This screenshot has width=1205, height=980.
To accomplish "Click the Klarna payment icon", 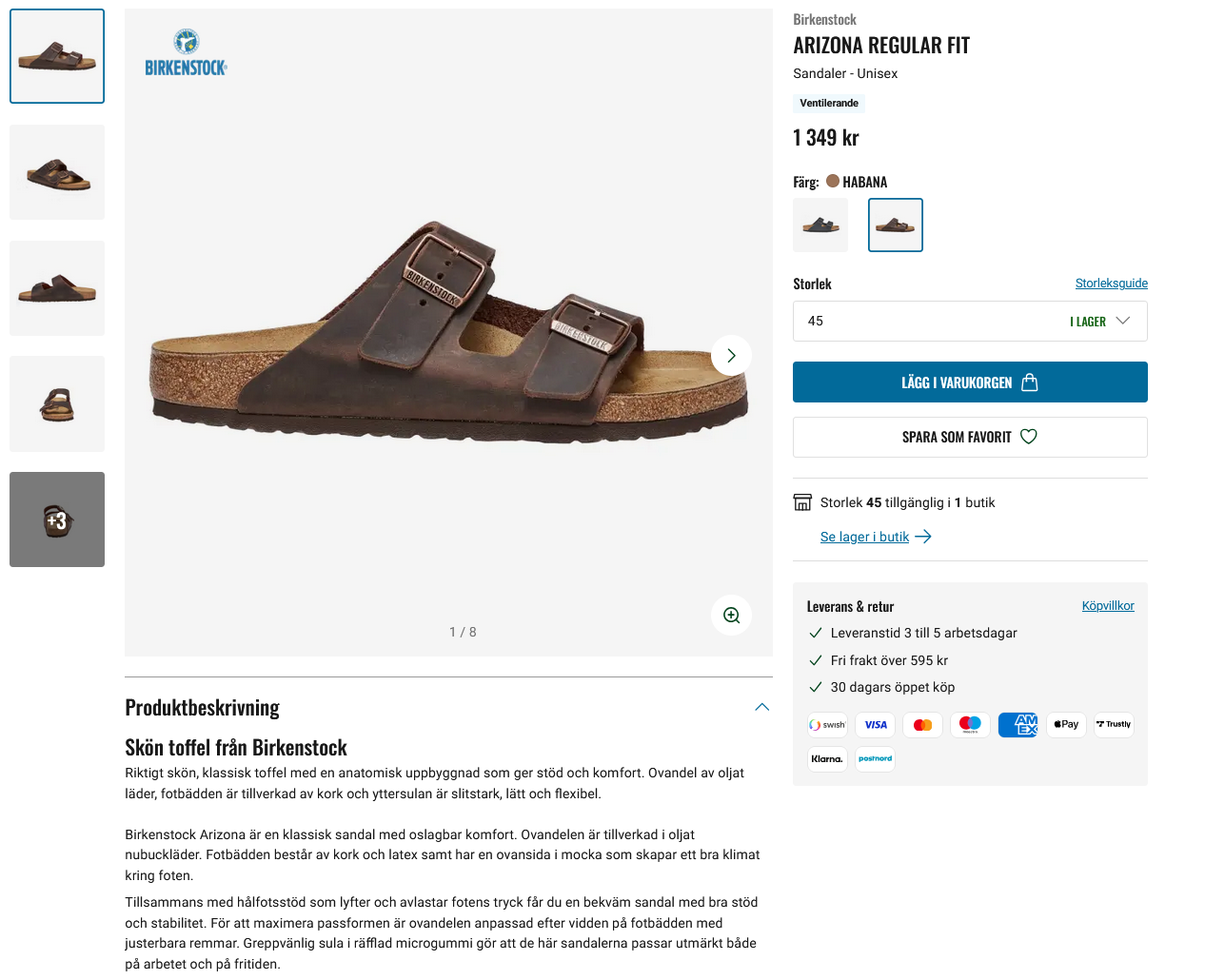I will pos(827,759).
